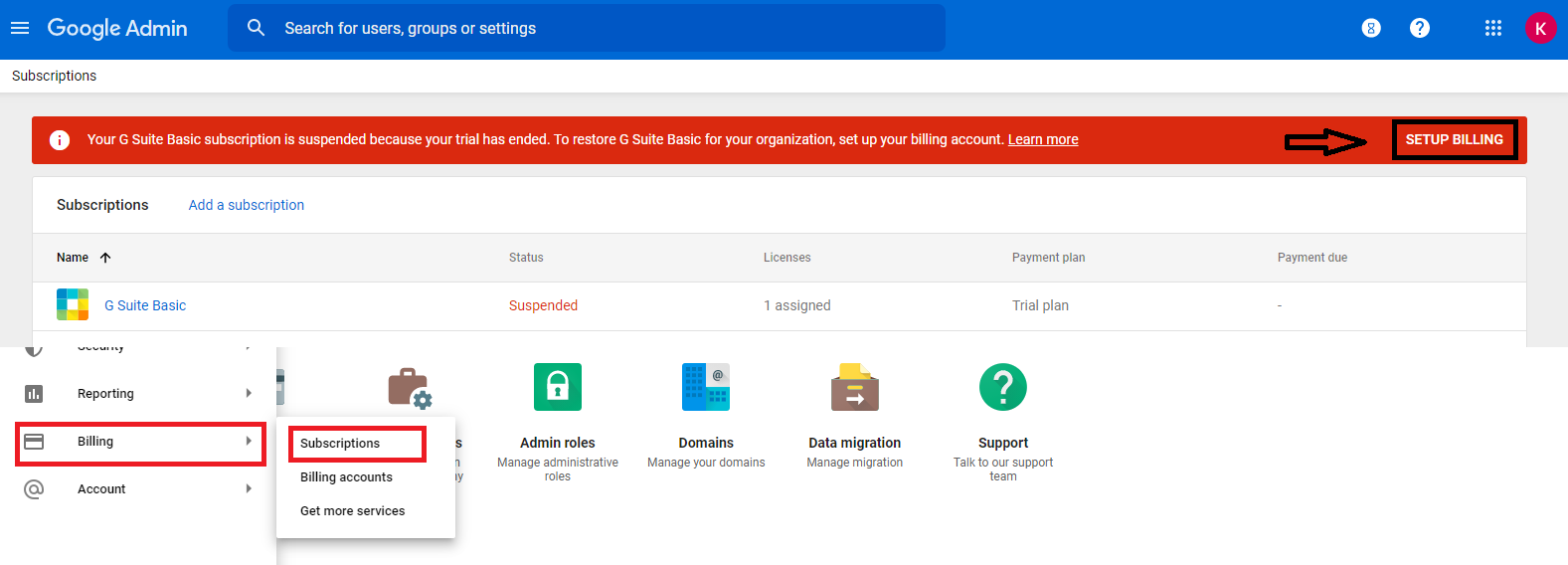
Task: Open the Admin roles padlock icon
Action: (558, 387)
